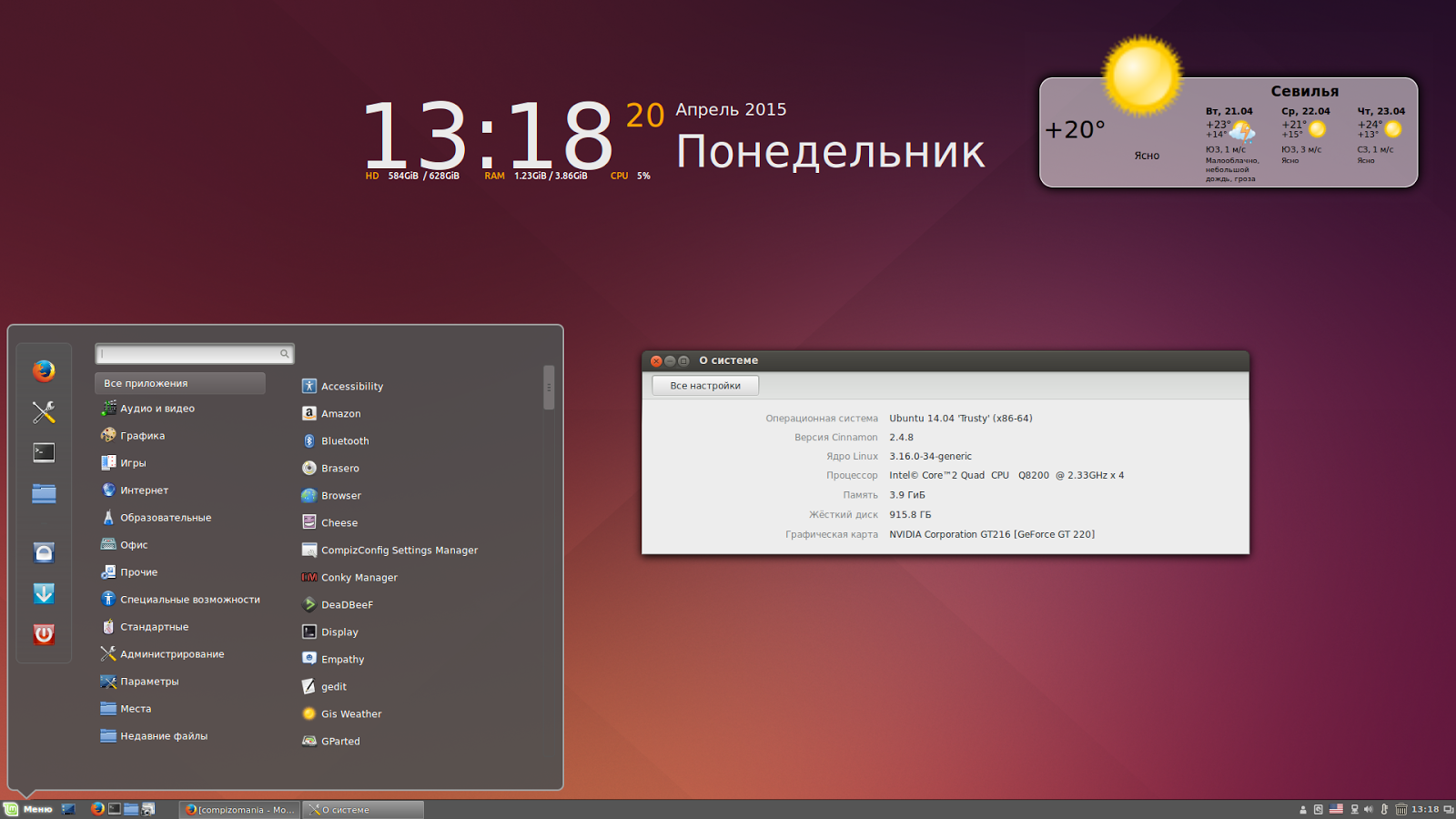Focus the menu search field
The image size is (1456, 819).
point(195,354)
